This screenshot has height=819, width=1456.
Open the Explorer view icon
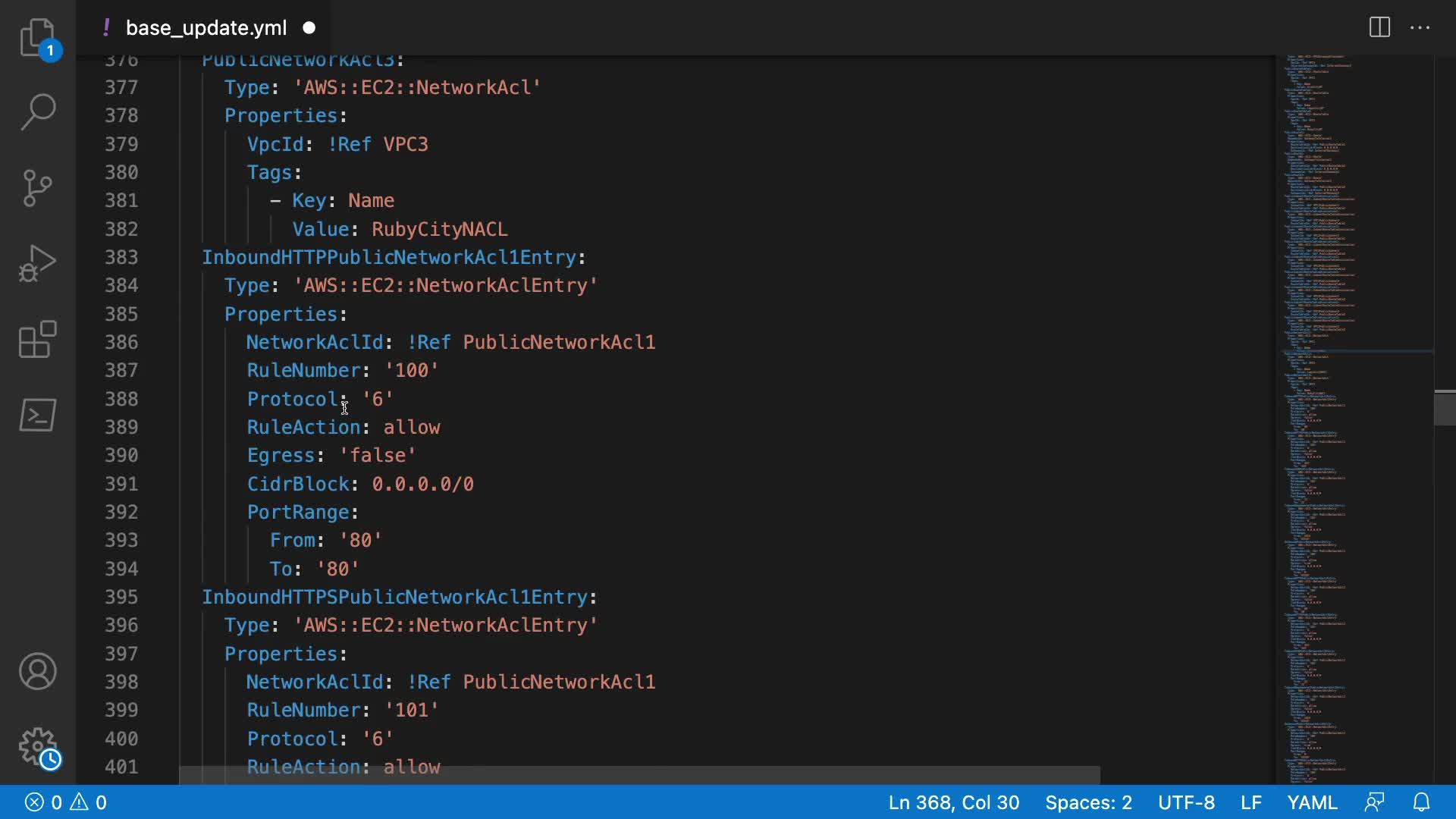(37, 36)
